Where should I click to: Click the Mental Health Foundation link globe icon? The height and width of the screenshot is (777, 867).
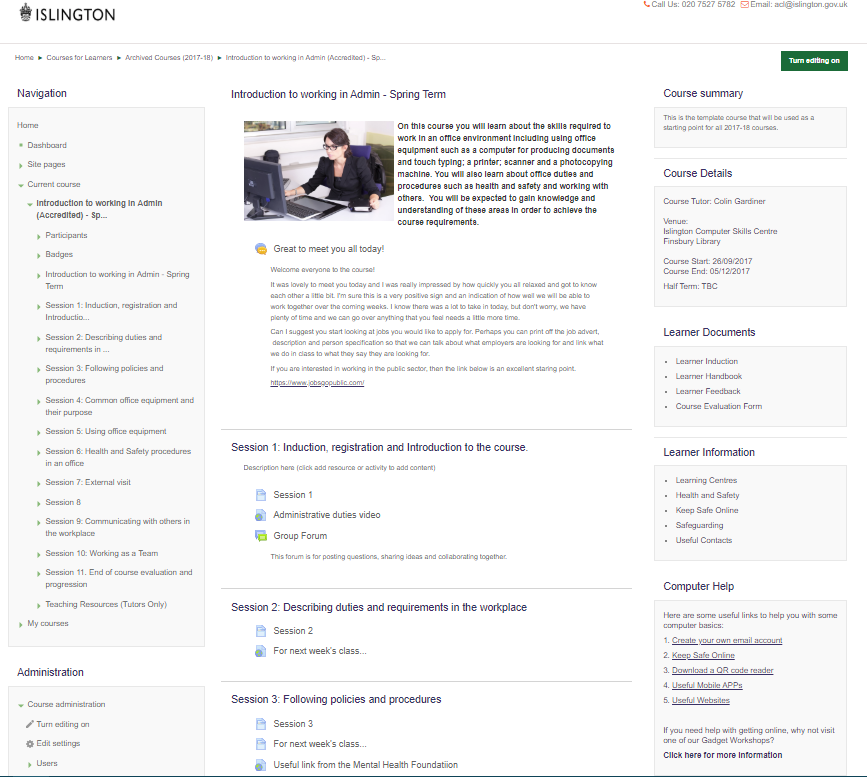260,765
